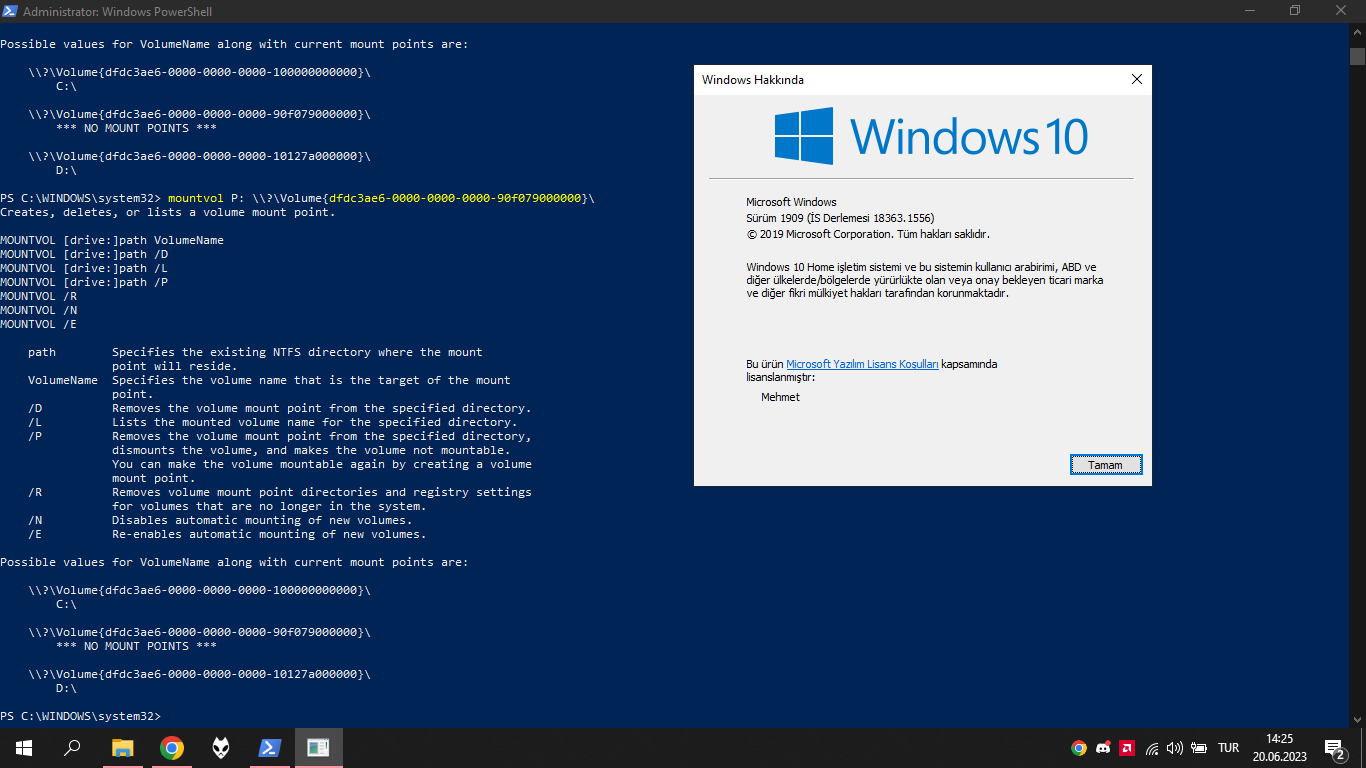The image size is (1366, 768).
Task: Click the PowerShell scrollbar up arrow
Action: [x=1357, y=32]
